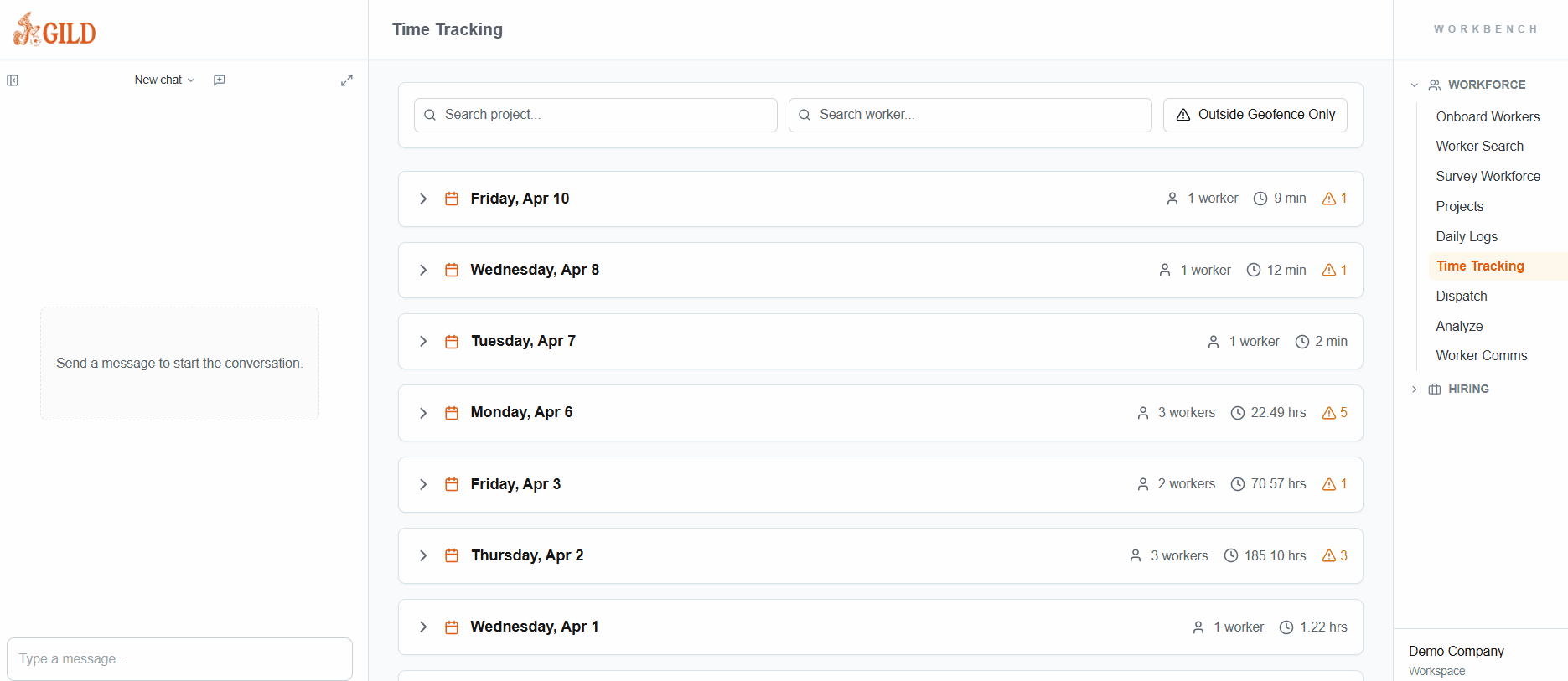Collapse the chat sidebar panel icon
1568x681 pixels.
point(13,80)
